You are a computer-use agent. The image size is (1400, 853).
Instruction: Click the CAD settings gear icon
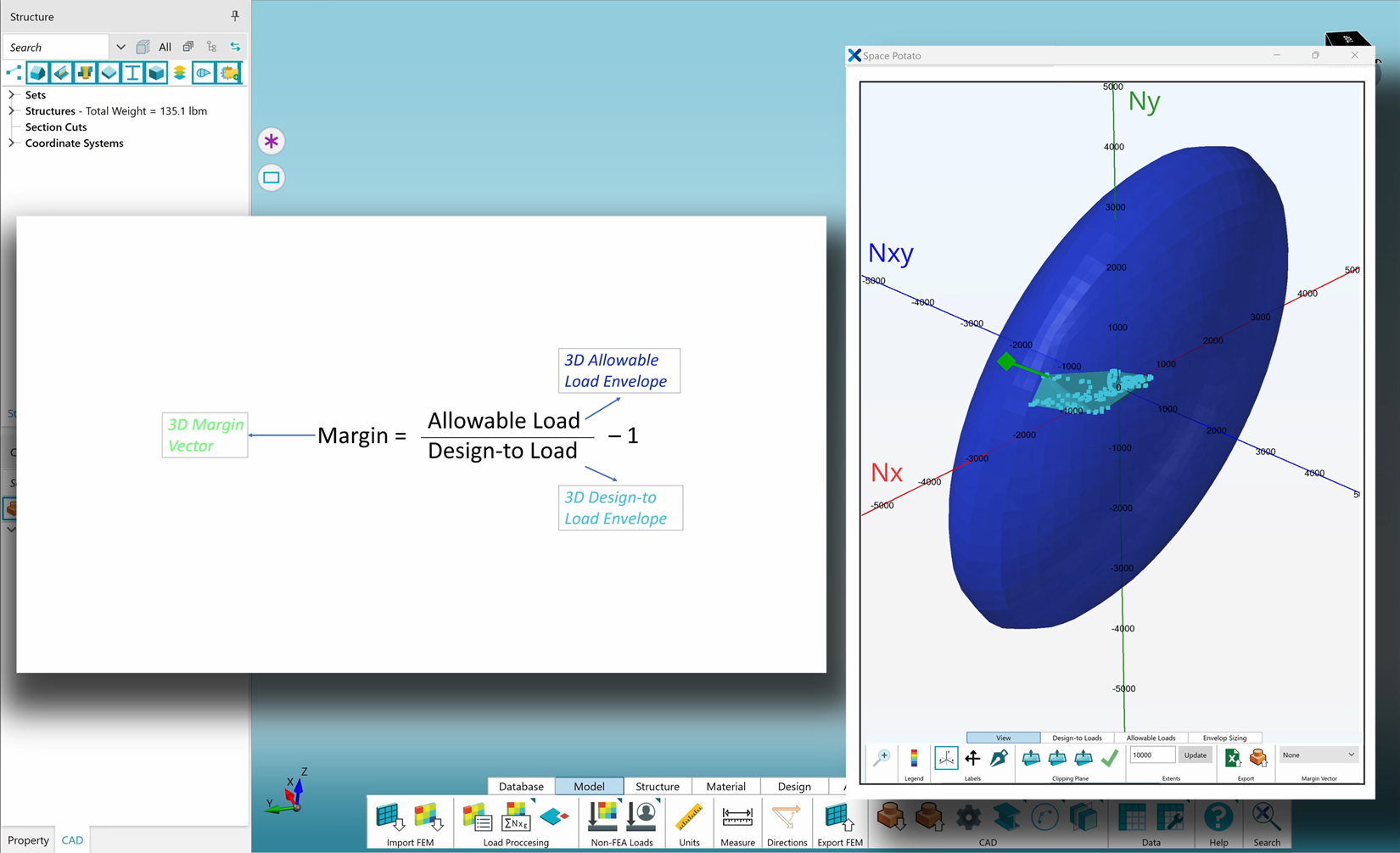coord(968,817)
